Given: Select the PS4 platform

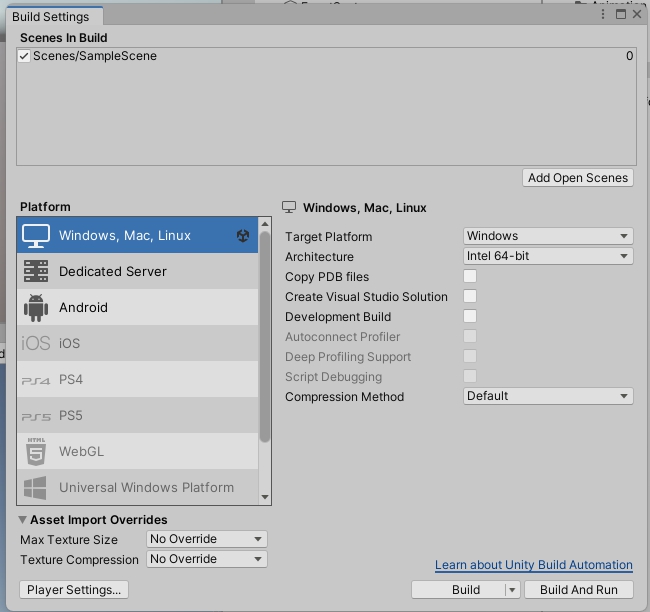Looking at the screenshot, I should 137,379.
